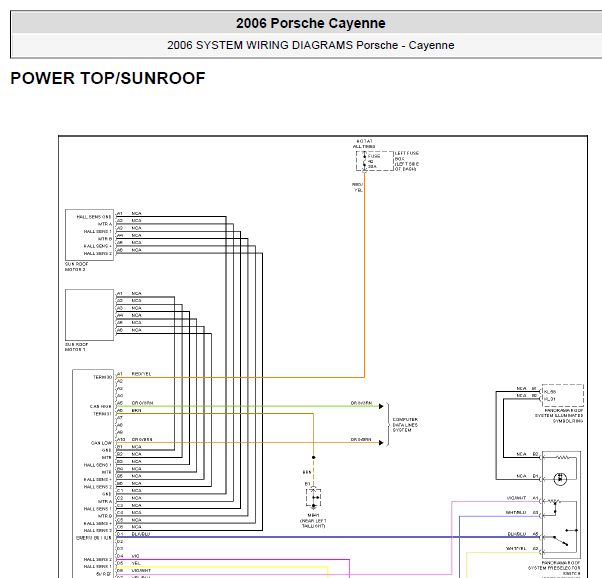Viewport: 602px width, 578px height.
Task: Click the "VIO" wire label at pin D4
Action: (135, 556)
